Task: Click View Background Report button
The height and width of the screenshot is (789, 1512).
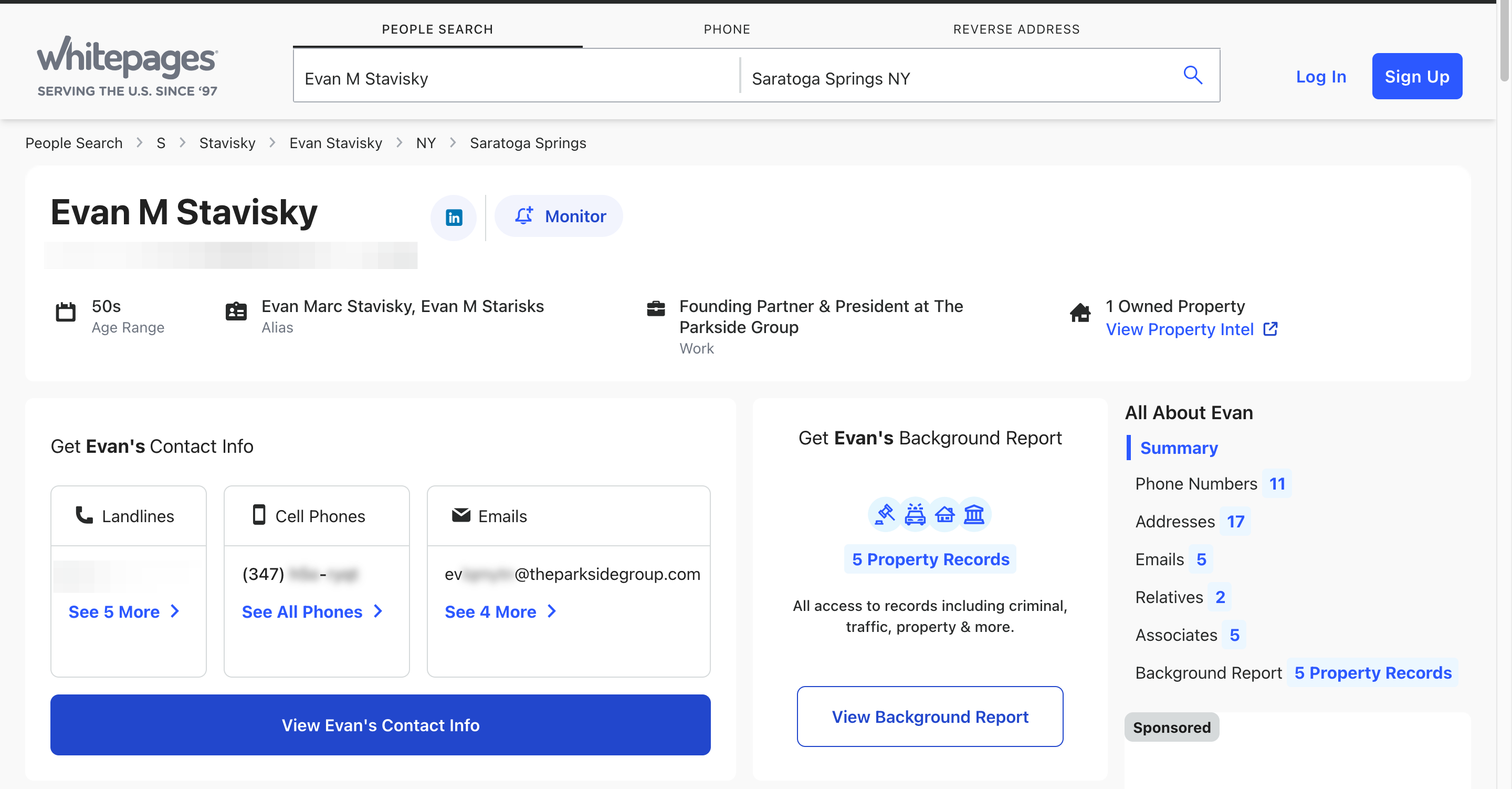Action: pyautogui.click(x=930, y=717)
